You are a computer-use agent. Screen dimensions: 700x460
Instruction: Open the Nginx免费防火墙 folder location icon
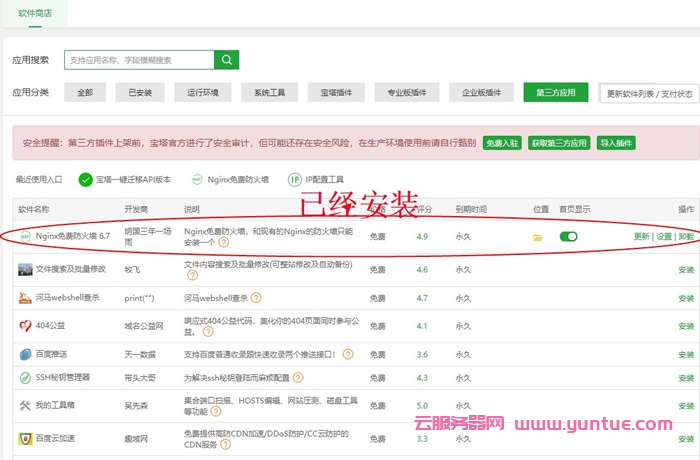(538, 238)
